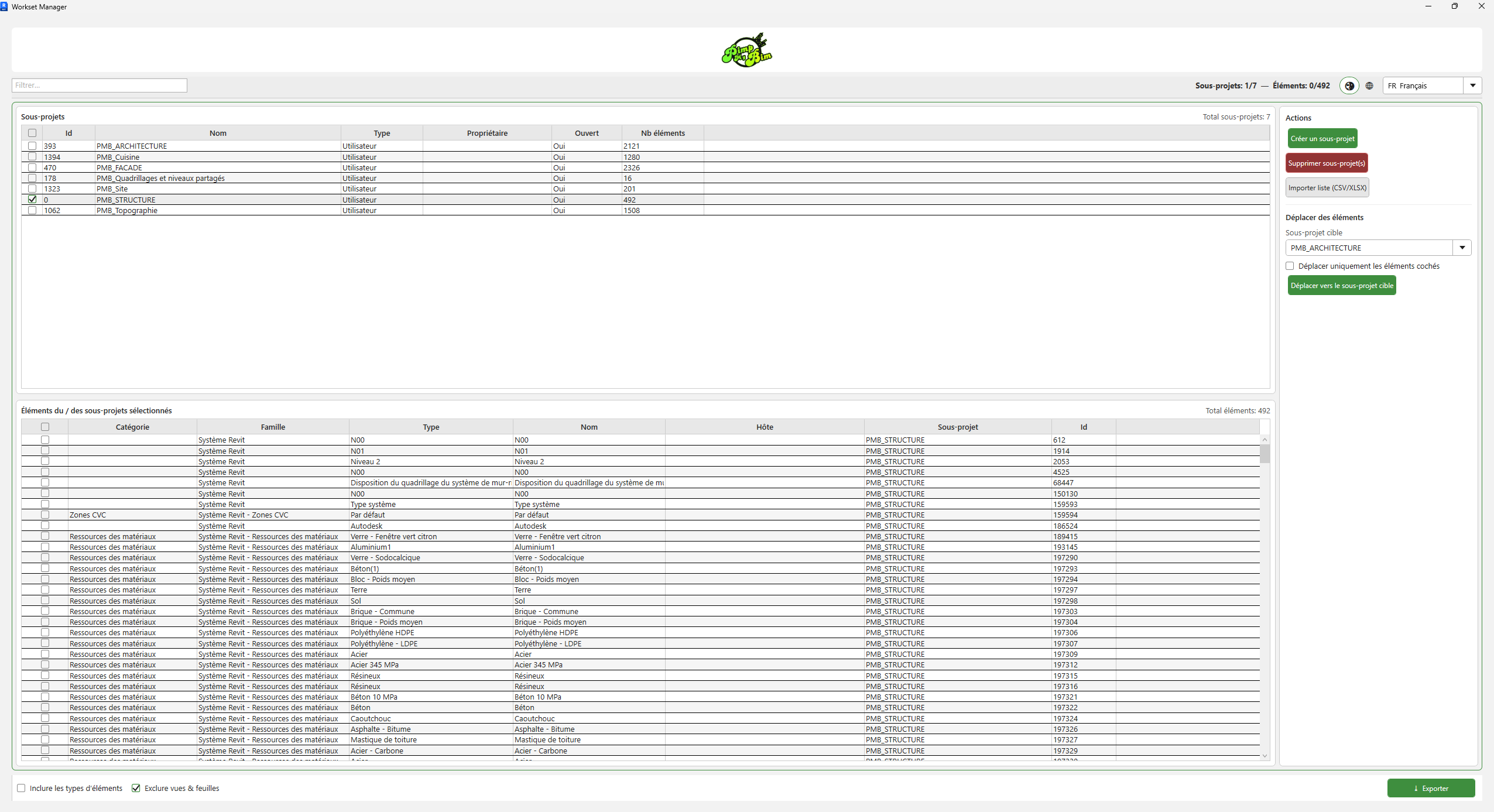
Task: Restore the Workset Manager window
Action: [1455, 6]
